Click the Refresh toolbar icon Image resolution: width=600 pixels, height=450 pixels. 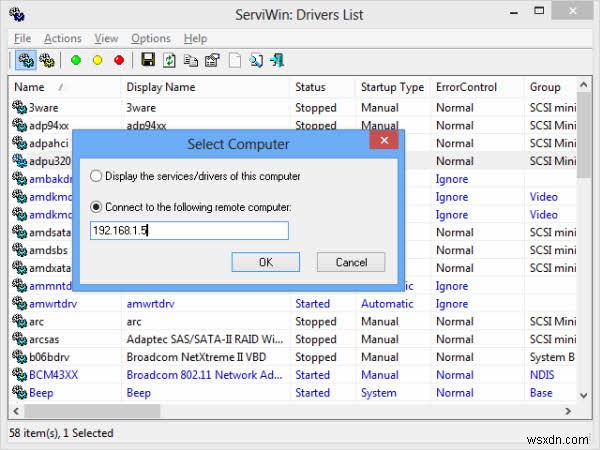[169, 60]
